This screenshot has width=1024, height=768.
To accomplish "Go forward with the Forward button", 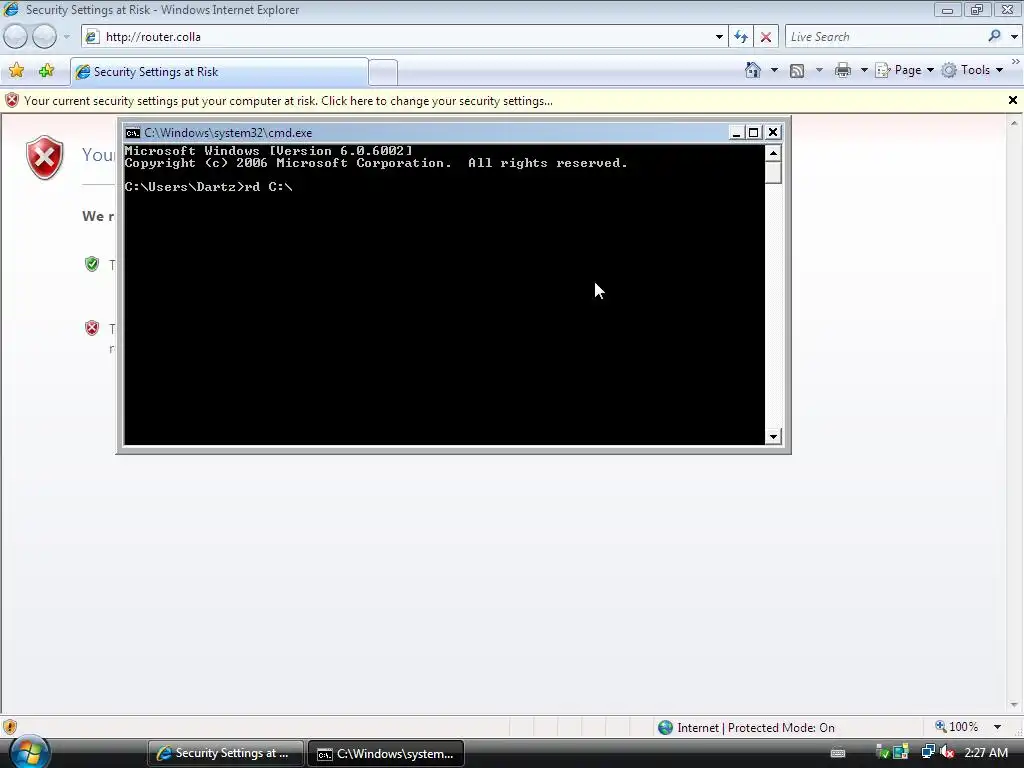I will (x=44, y=37).
